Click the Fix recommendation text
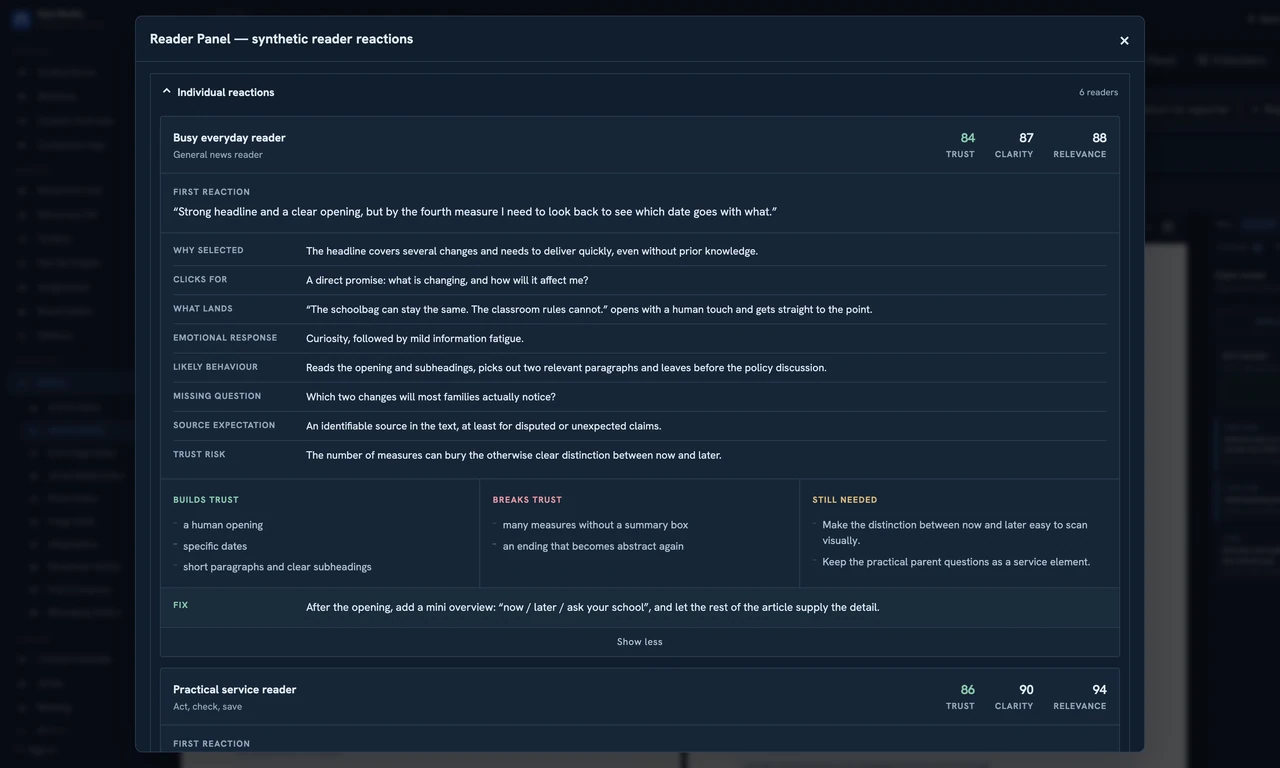Screen dimensions: 1280x768 [x=593, y=607]
